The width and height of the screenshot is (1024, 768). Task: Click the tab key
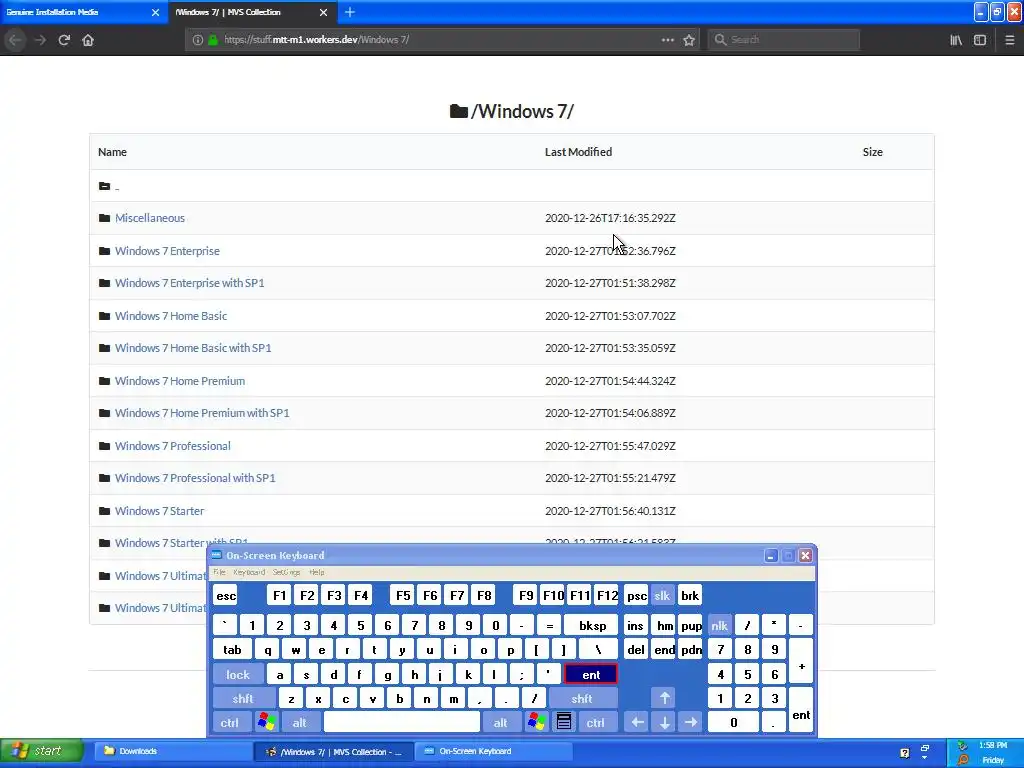tap(232, 650)
